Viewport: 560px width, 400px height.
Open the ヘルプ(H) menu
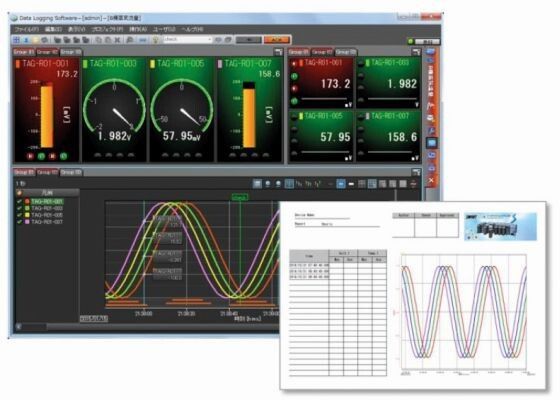(192, 29)
